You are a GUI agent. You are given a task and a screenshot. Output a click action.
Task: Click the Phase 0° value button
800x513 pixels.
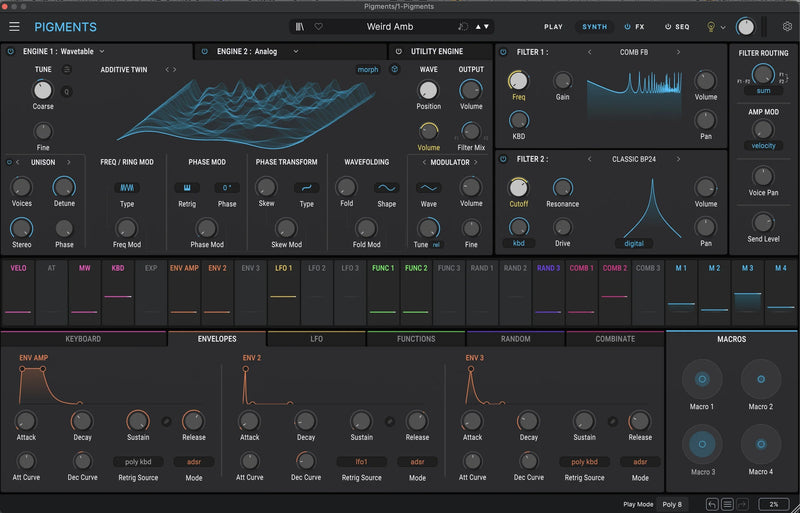[227, 188]
